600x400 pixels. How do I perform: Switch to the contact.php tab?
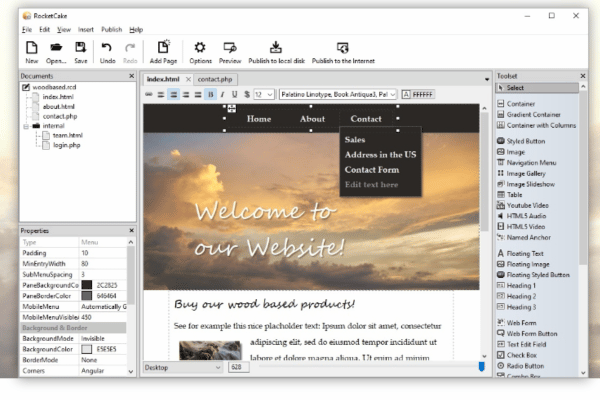click(215, 79)
